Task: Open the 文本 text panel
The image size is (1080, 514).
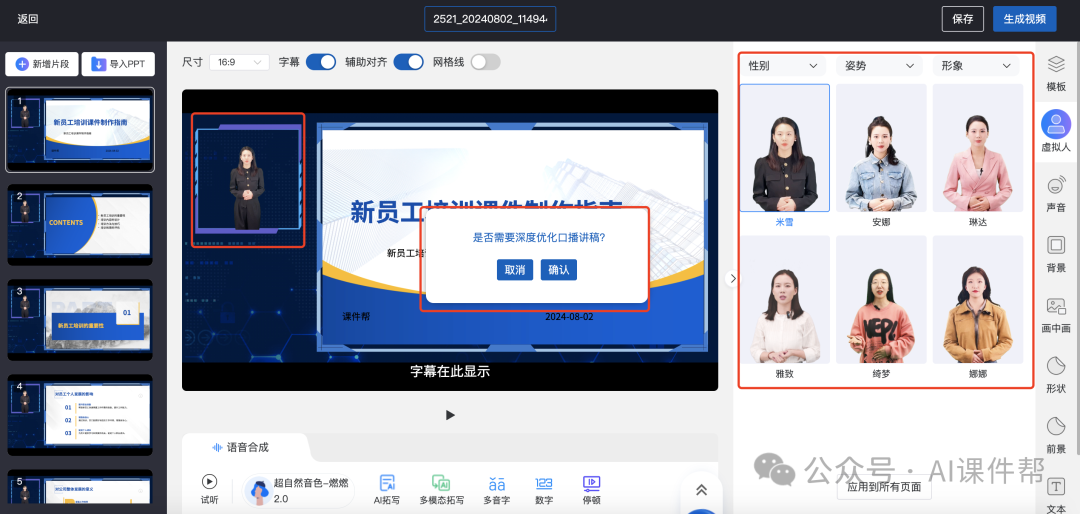Action: (1056, 495)
